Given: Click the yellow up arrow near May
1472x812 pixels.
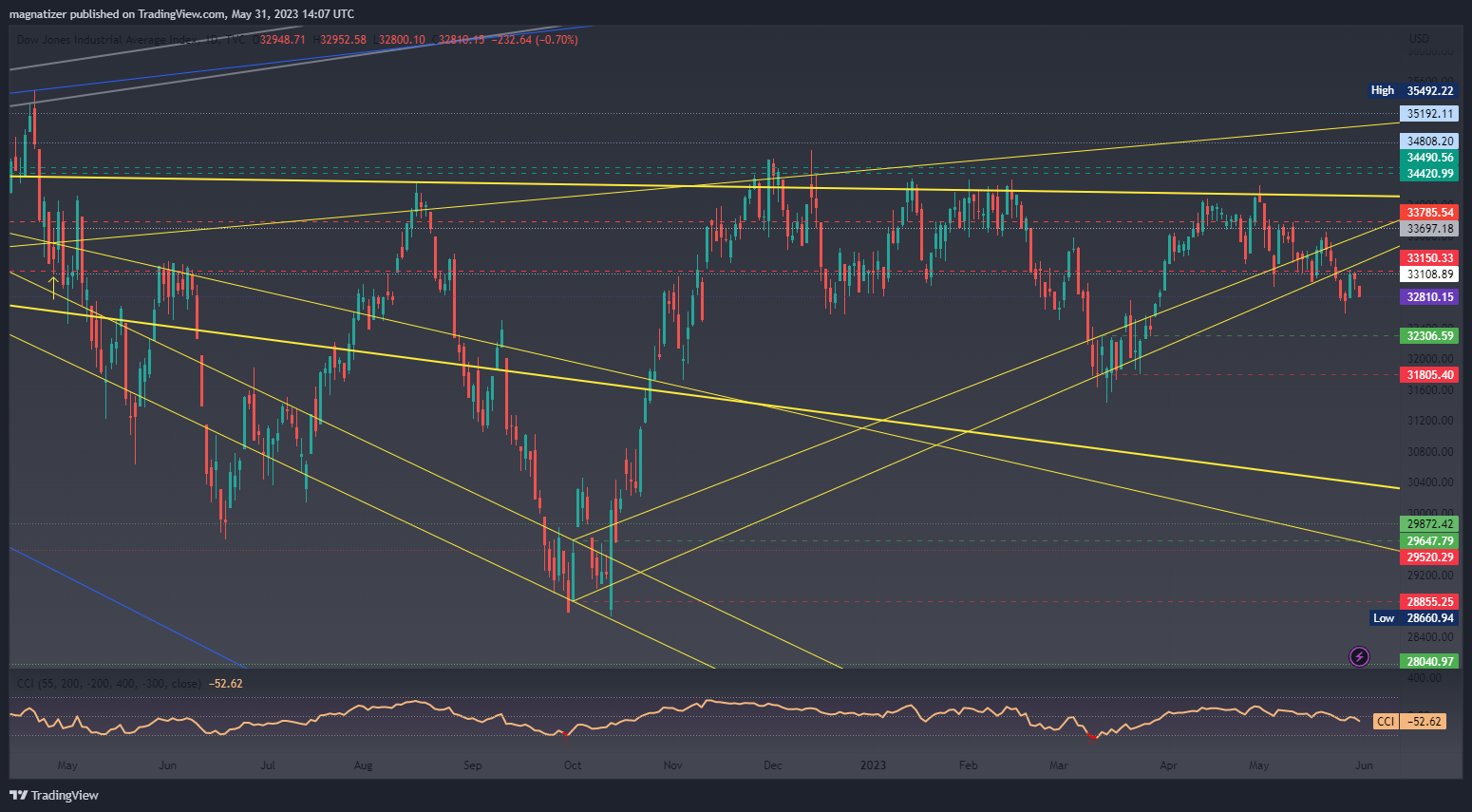Looking at the screenshot, I should coord(53,282).
